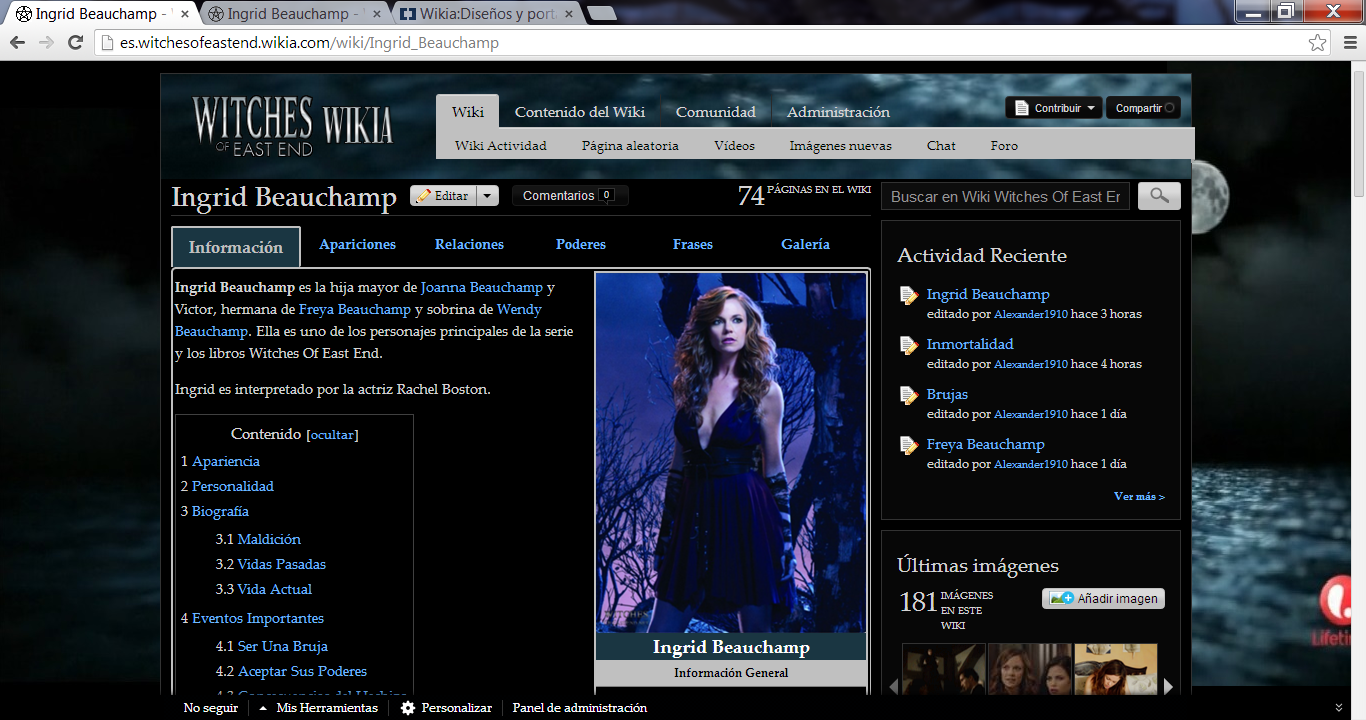Switch to the Galería tab

805,244
